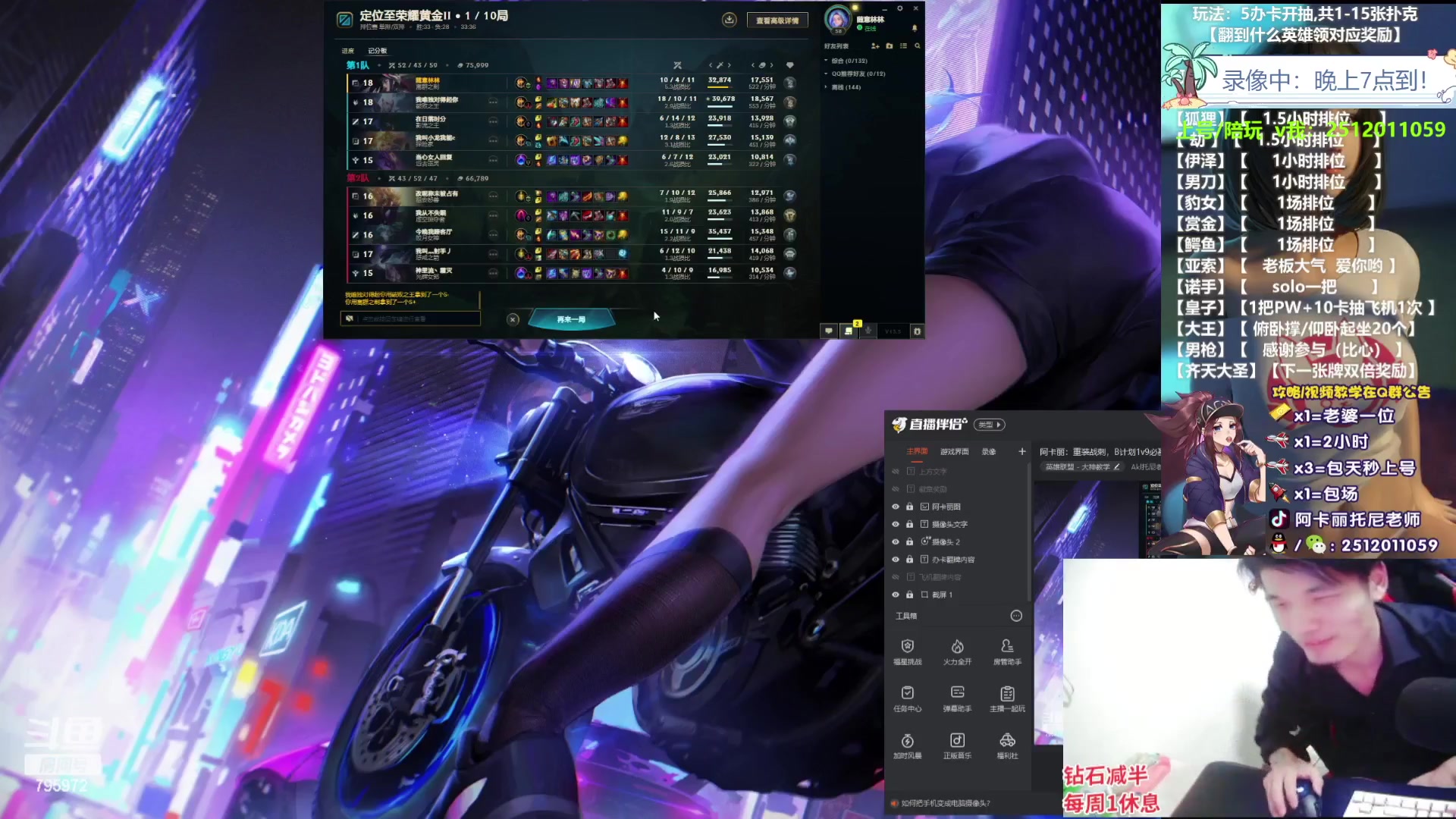Open 房管助手 tool
1456x819 pixels.
click(1007, 651)
